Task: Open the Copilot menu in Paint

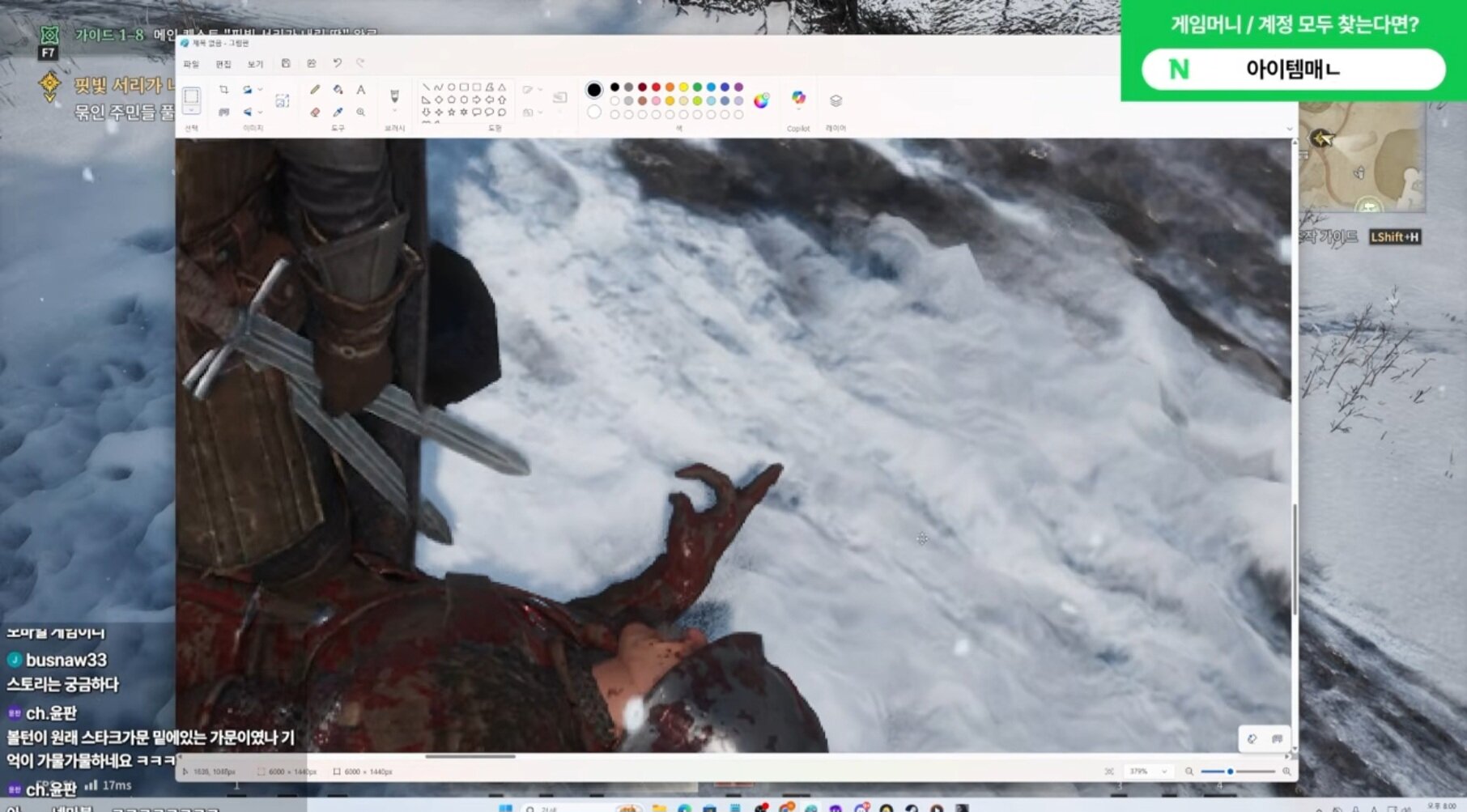Action: click(x=798, y=98)
